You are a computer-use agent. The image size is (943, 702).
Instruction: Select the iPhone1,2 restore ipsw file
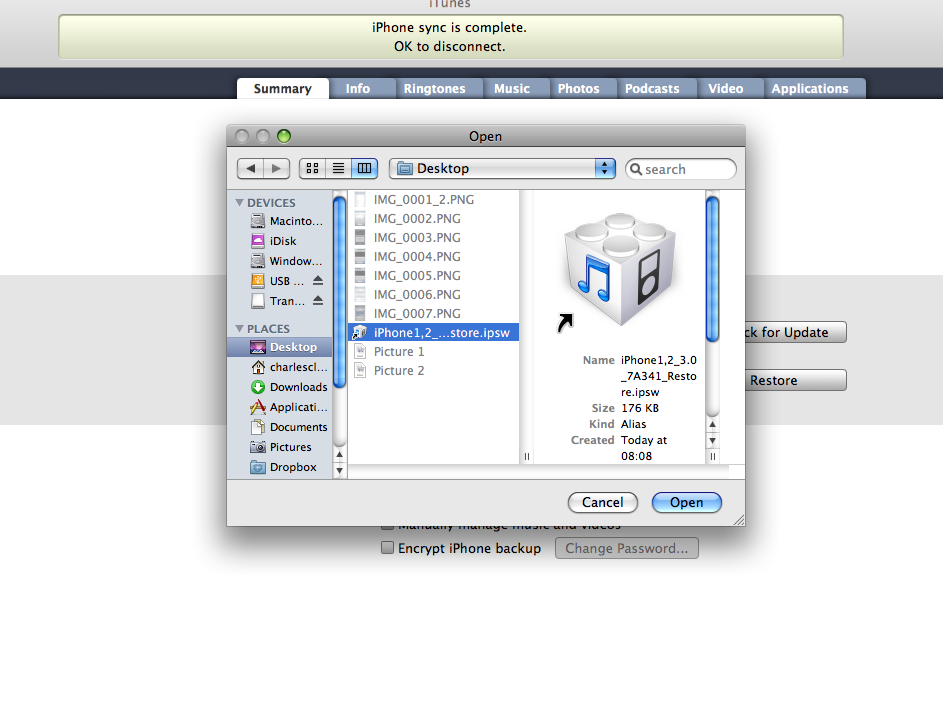tap(433, 333)
